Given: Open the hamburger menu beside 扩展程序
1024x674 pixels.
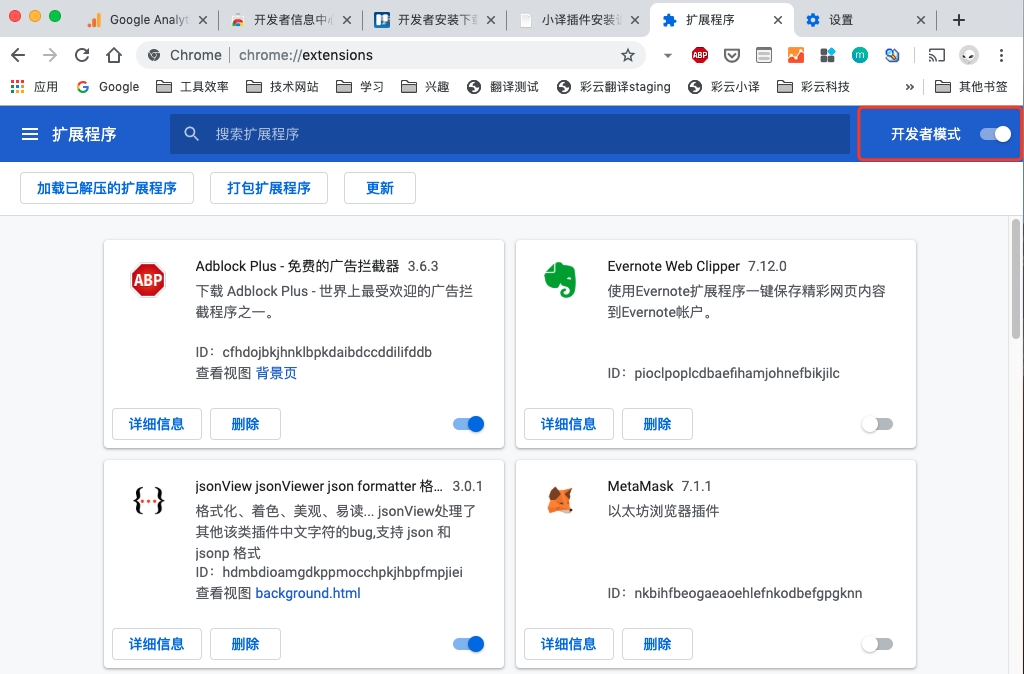Looking at the screenshot, I should 30,134.
